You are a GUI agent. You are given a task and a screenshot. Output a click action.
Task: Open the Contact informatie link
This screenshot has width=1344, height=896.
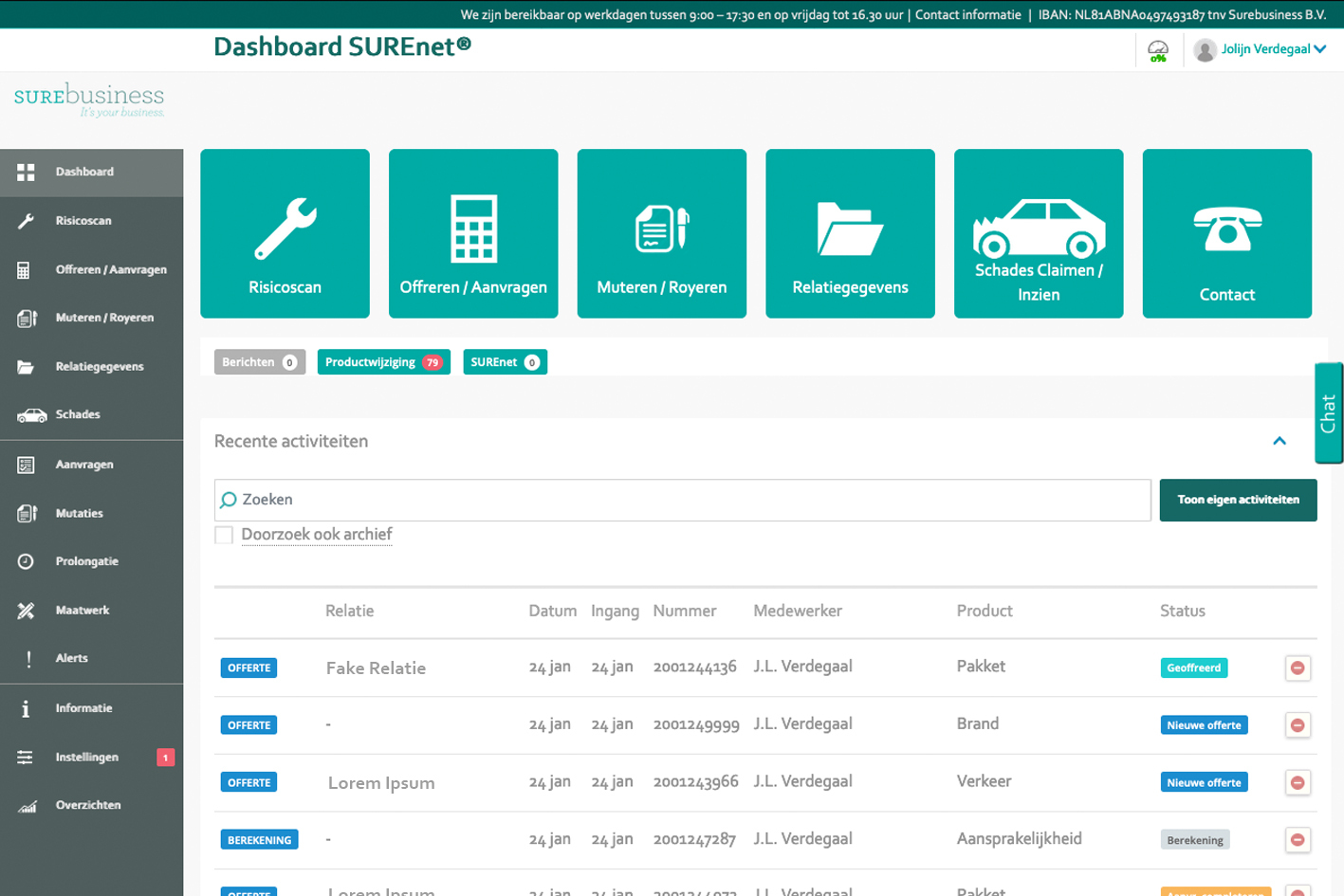pos(967,14)
